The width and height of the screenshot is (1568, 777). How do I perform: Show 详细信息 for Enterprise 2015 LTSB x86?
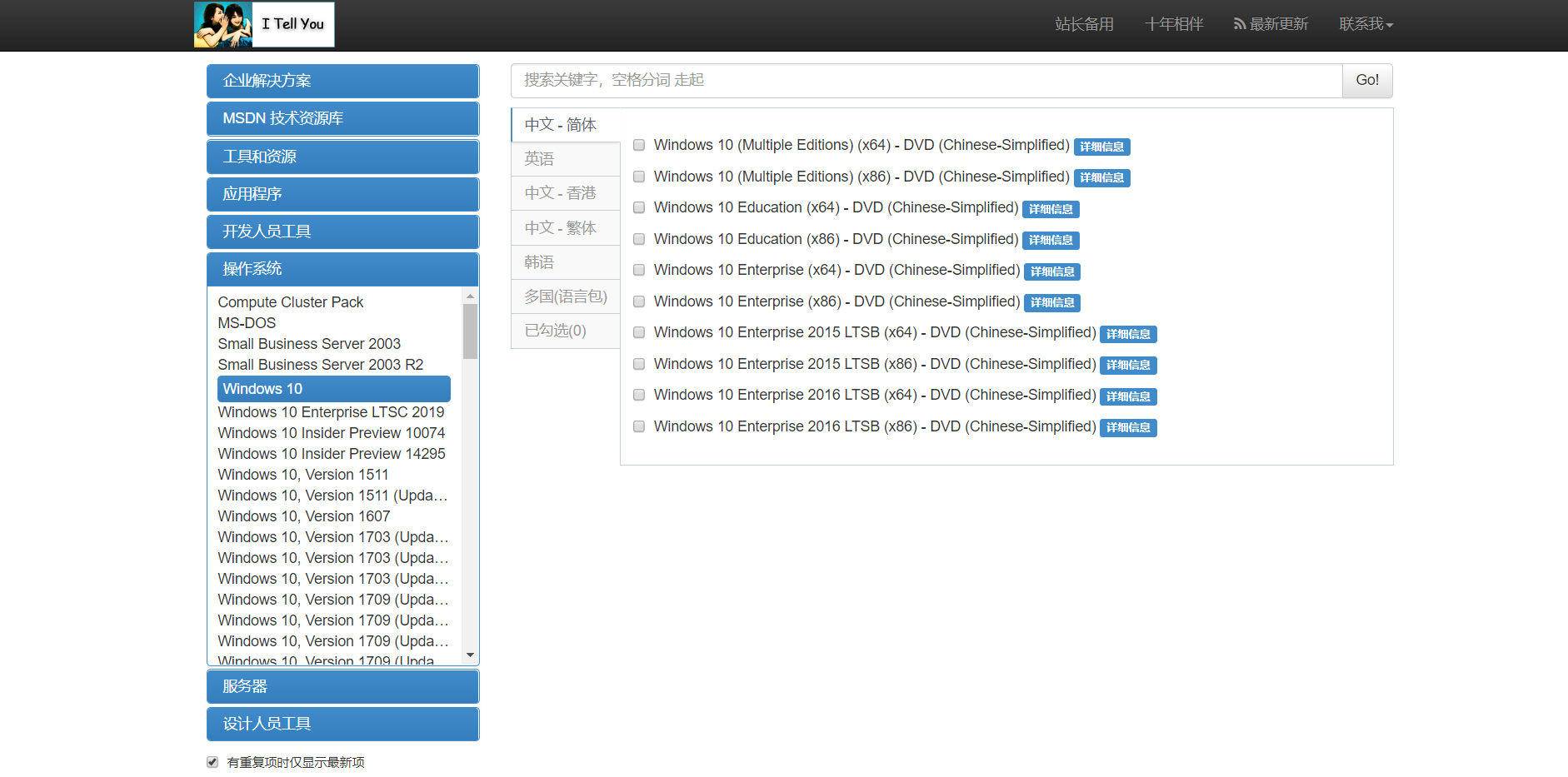click(x=1128, y=365)
